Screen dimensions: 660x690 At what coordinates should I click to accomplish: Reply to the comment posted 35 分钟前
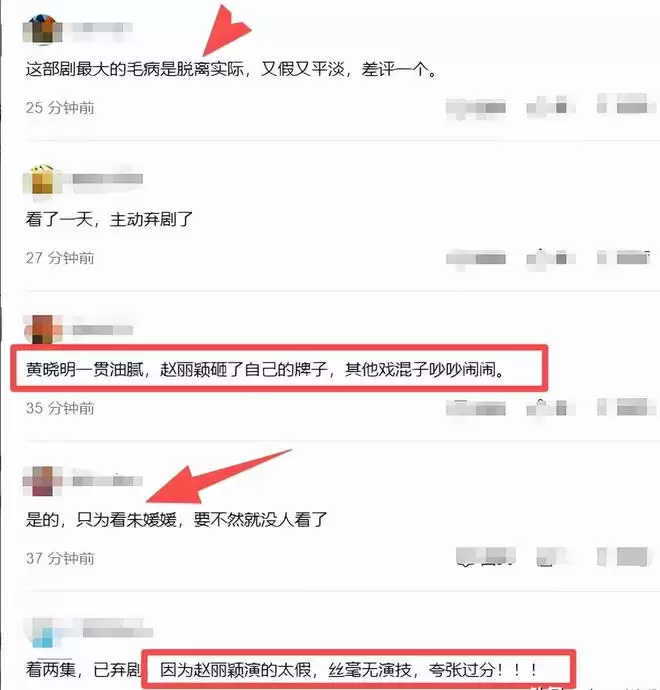pyautogui.click(x=476, y=408)
